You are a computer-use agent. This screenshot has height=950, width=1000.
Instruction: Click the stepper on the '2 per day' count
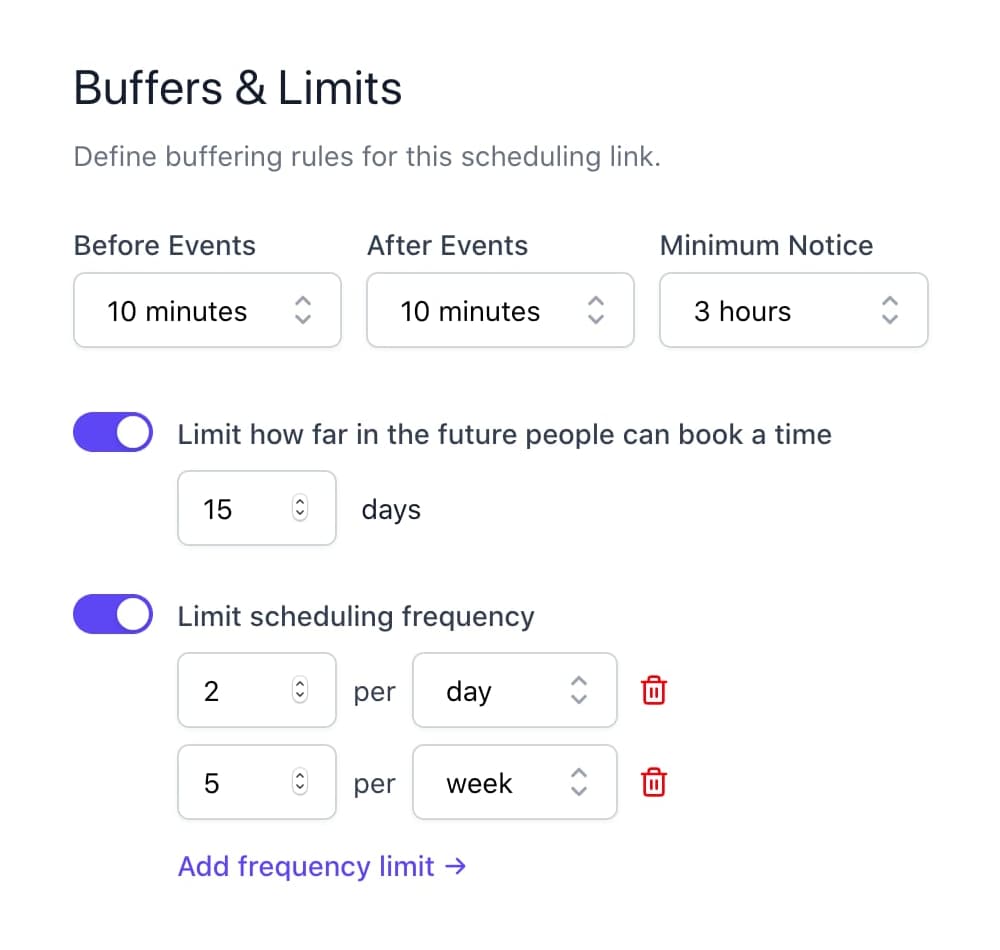point(298,690)
